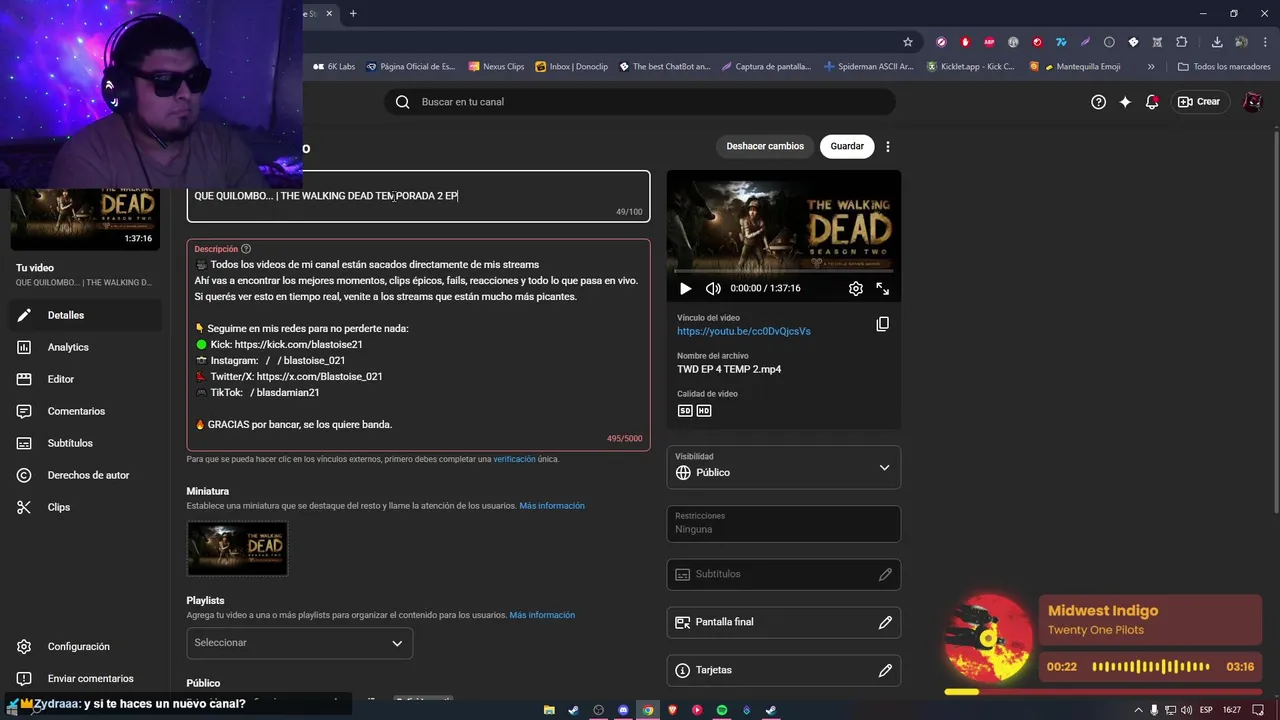Copy the video link
This screenshot has height=720, width=1280.
click(x=882, y=324)
